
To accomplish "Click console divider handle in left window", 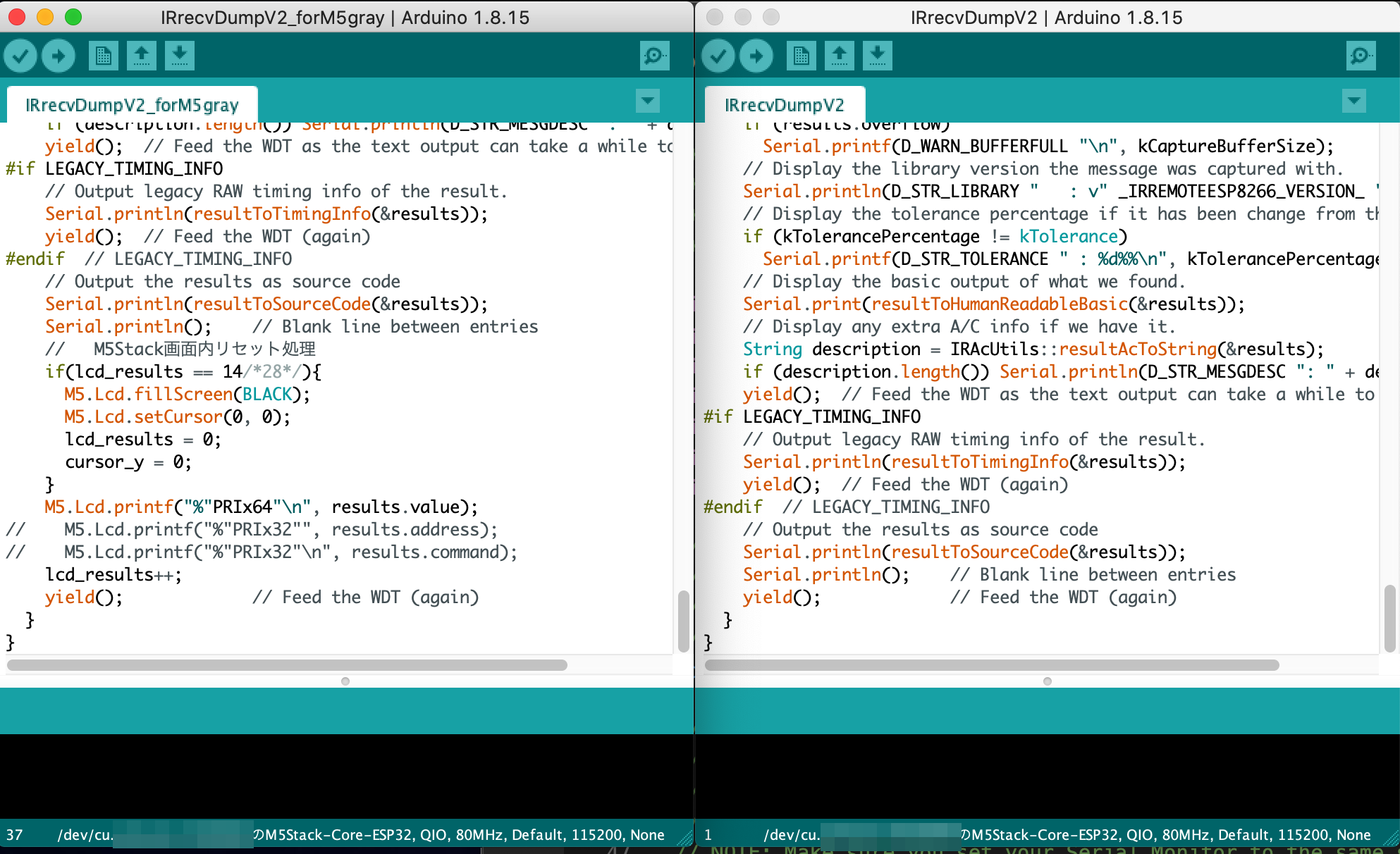I will [x=345, y=681].
